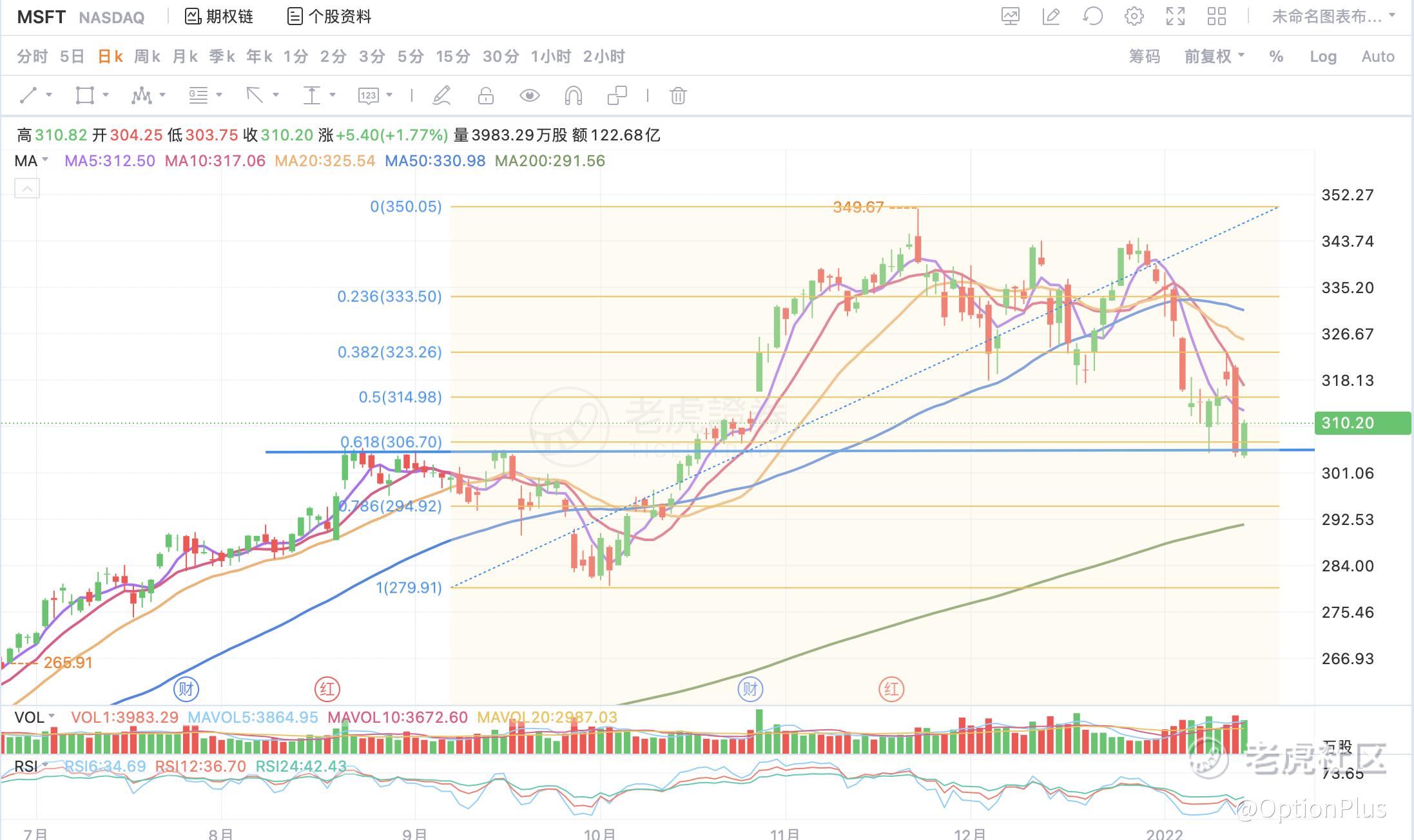Select the blue horizontal support line
The image size is (1414, 840).
789,451
